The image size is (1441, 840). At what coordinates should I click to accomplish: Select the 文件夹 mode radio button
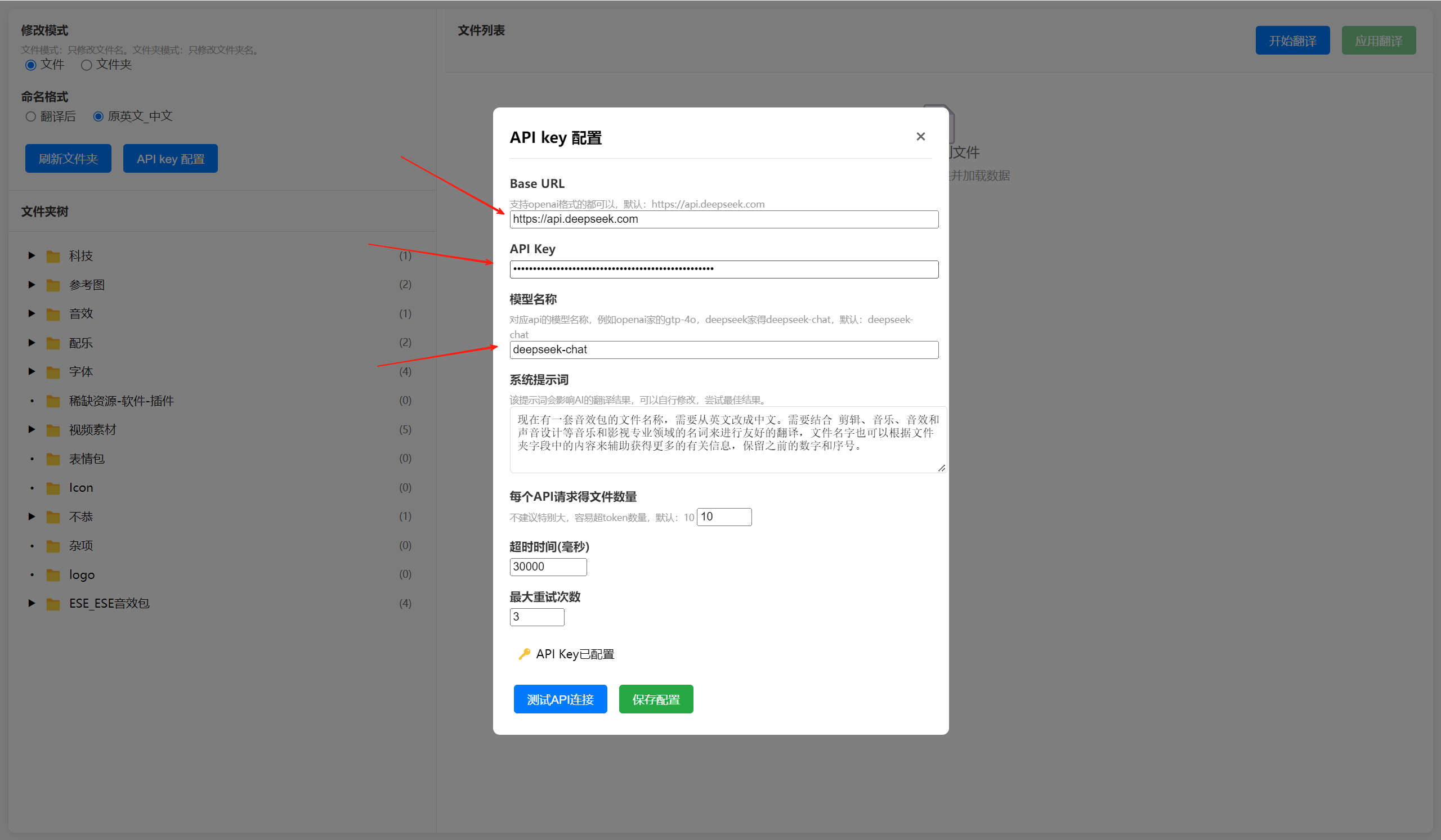tap(86, 65)
